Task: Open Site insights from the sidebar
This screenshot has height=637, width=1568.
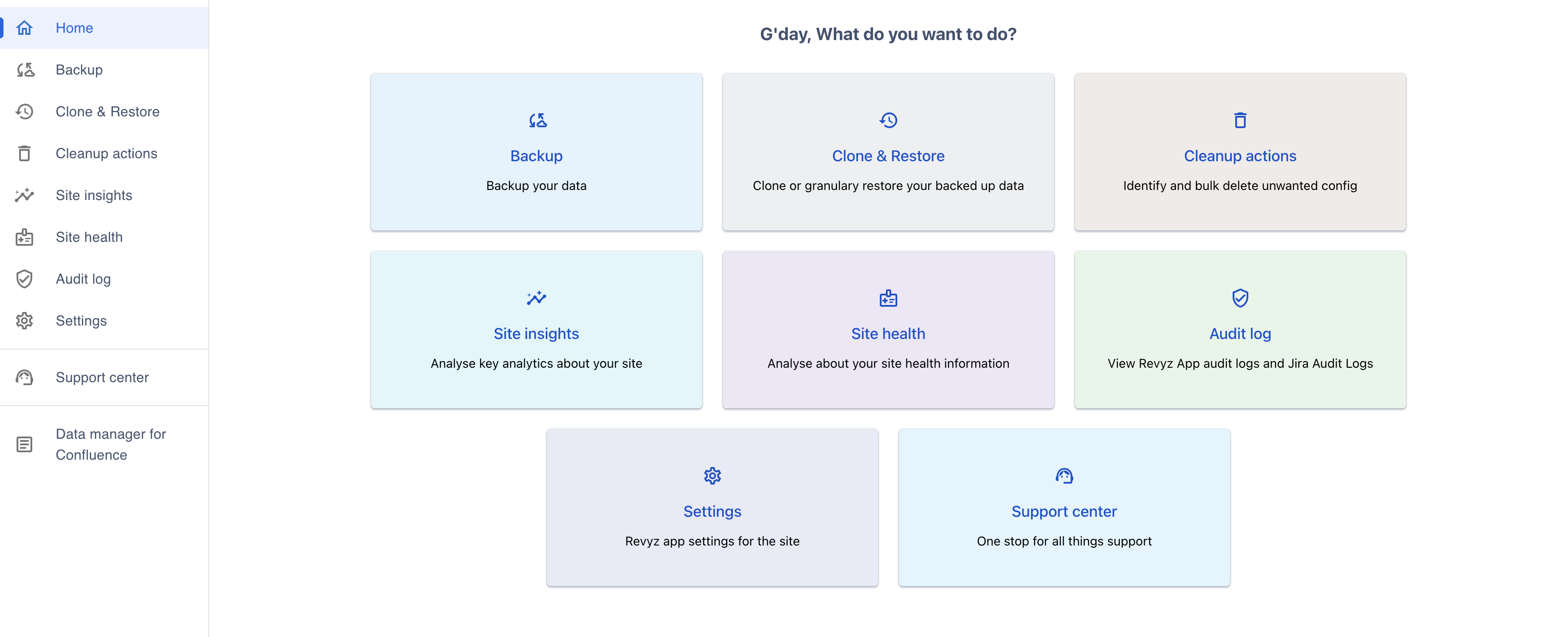Action: coord(94,196)
